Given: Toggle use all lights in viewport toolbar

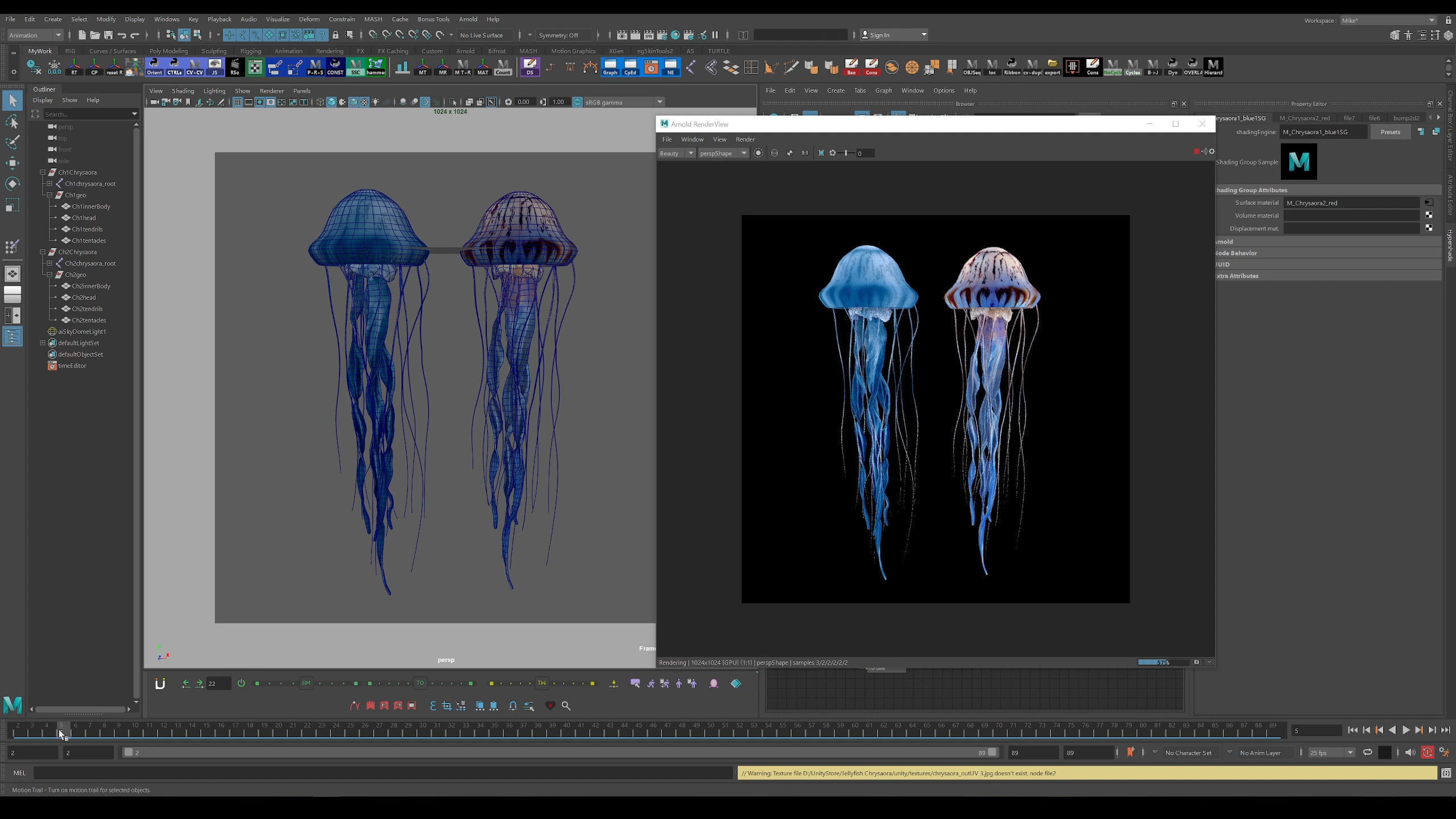Looking at the screenshot, I should 375,102.
